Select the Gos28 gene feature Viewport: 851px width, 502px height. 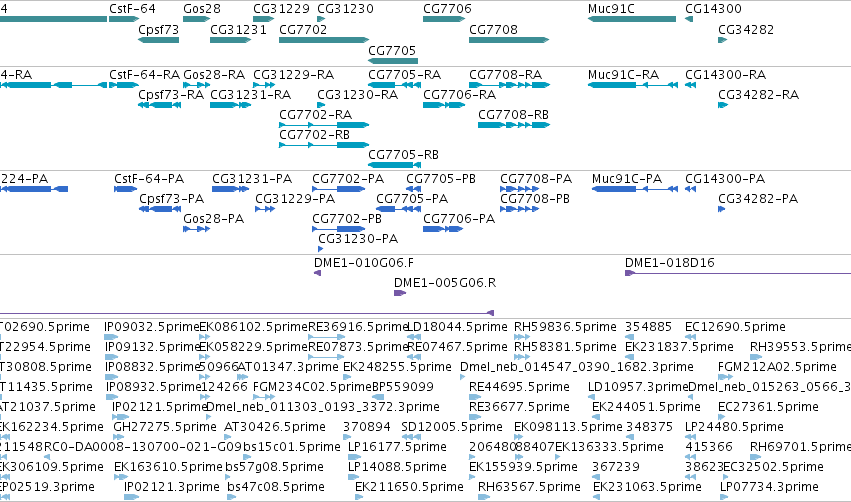pos(196,19)
